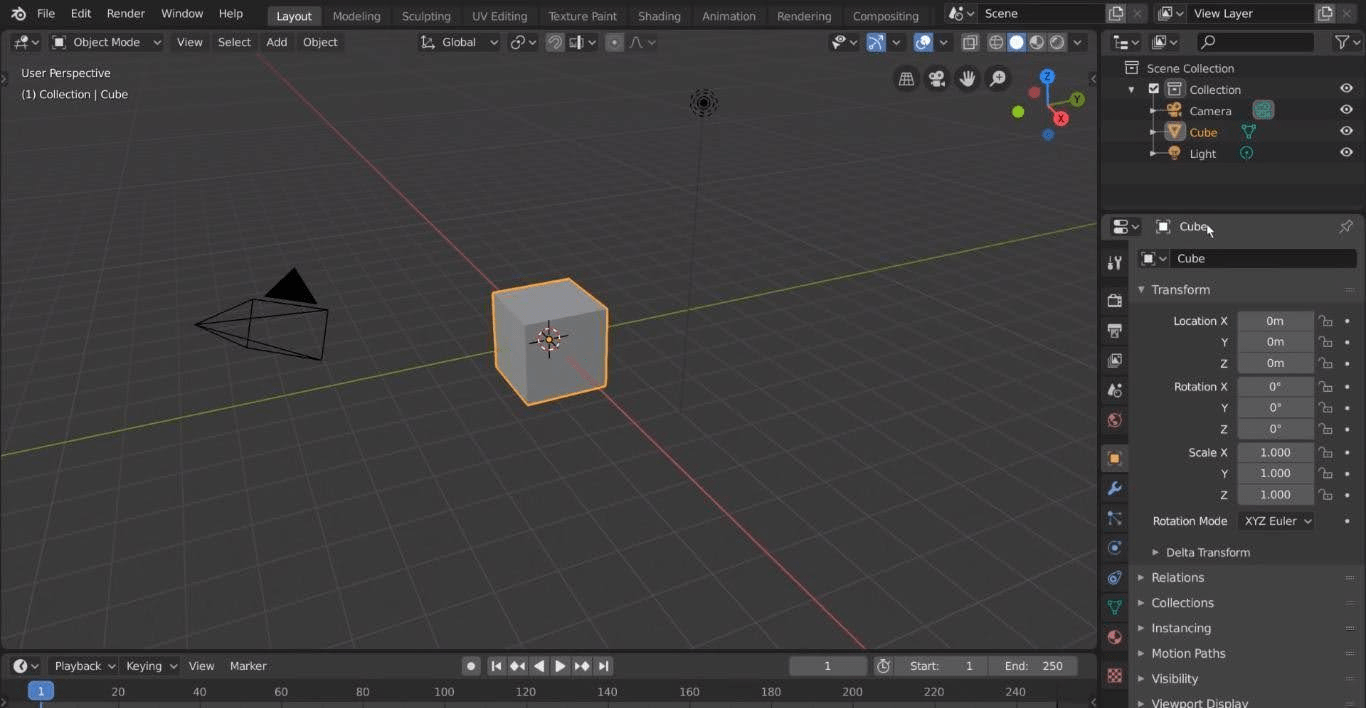Open the Texture properties checker tab
This screenshot has height=708, width=1366.
coord(1114,675)
